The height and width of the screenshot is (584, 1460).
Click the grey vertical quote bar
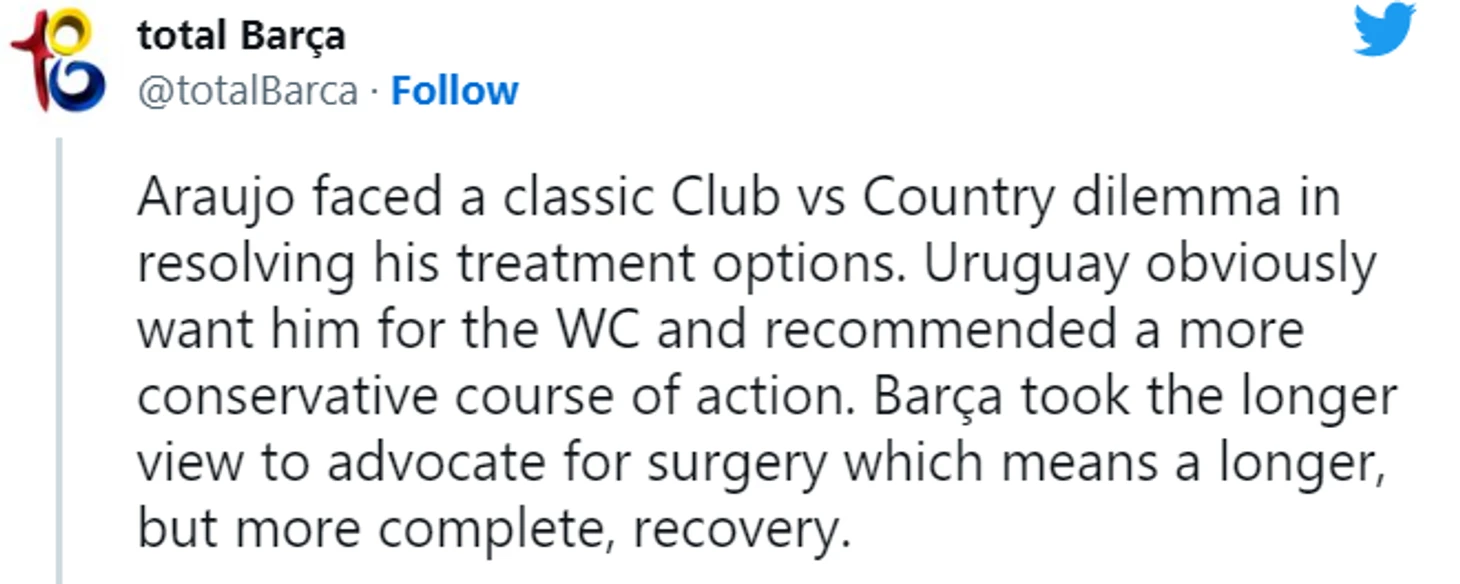(59, 361)
